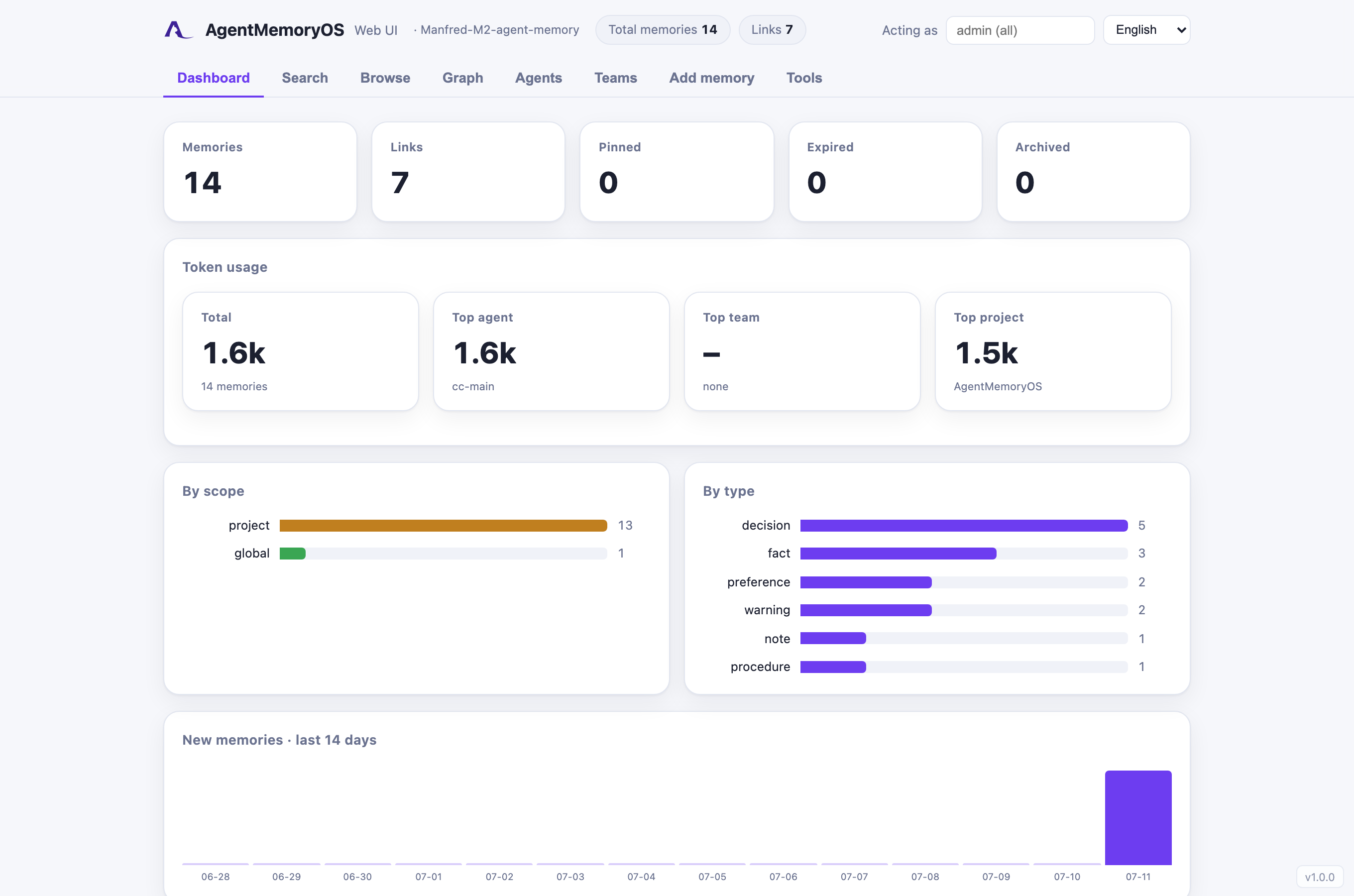
Task: Select the Pinned 0 stat card
Action: (x=677, y=171)
